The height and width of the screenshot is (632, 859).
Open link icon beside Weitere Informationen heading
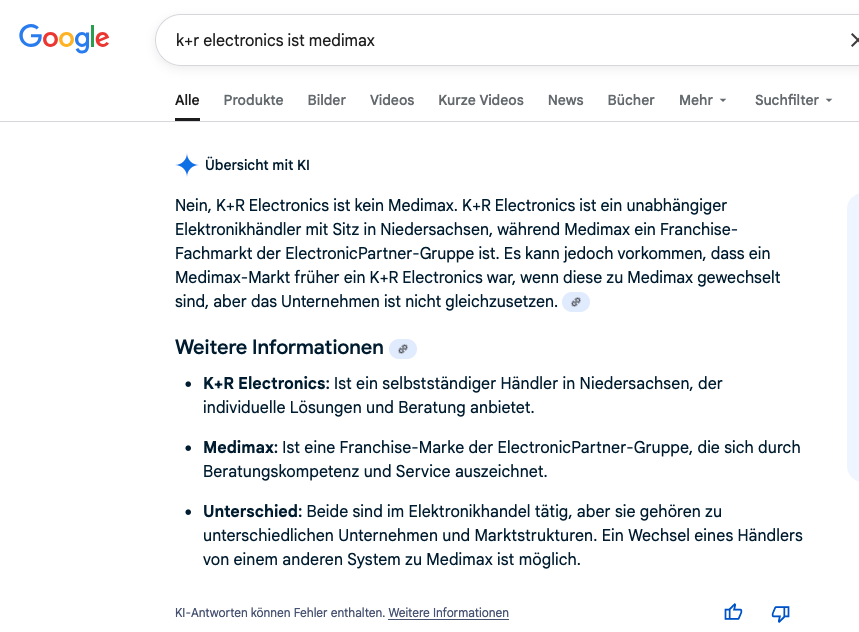point(403,349)
